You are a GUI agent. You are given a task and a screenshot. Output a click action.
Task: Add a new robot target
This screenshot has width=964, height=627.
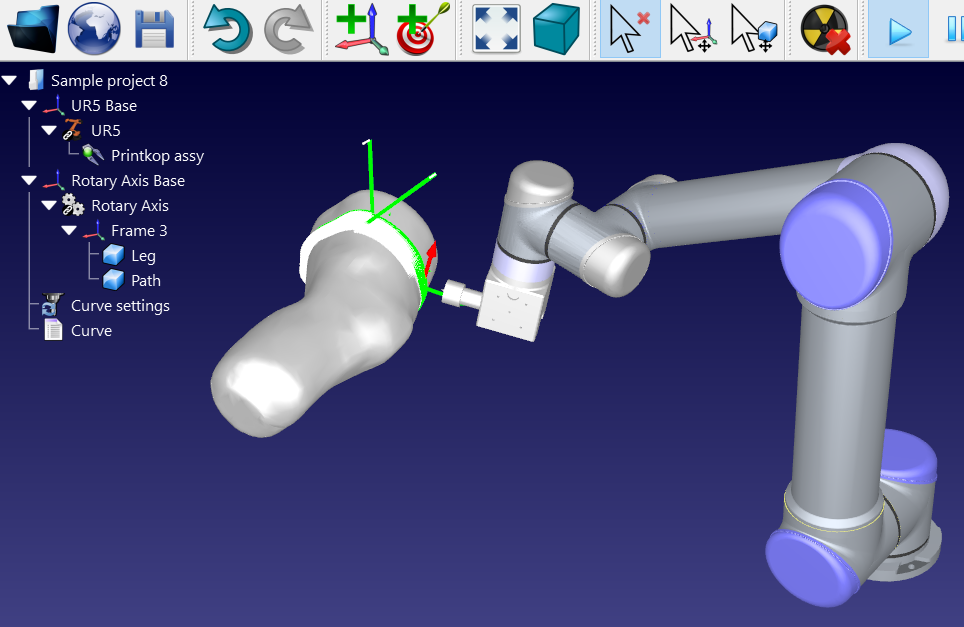[x=423, y=29]
